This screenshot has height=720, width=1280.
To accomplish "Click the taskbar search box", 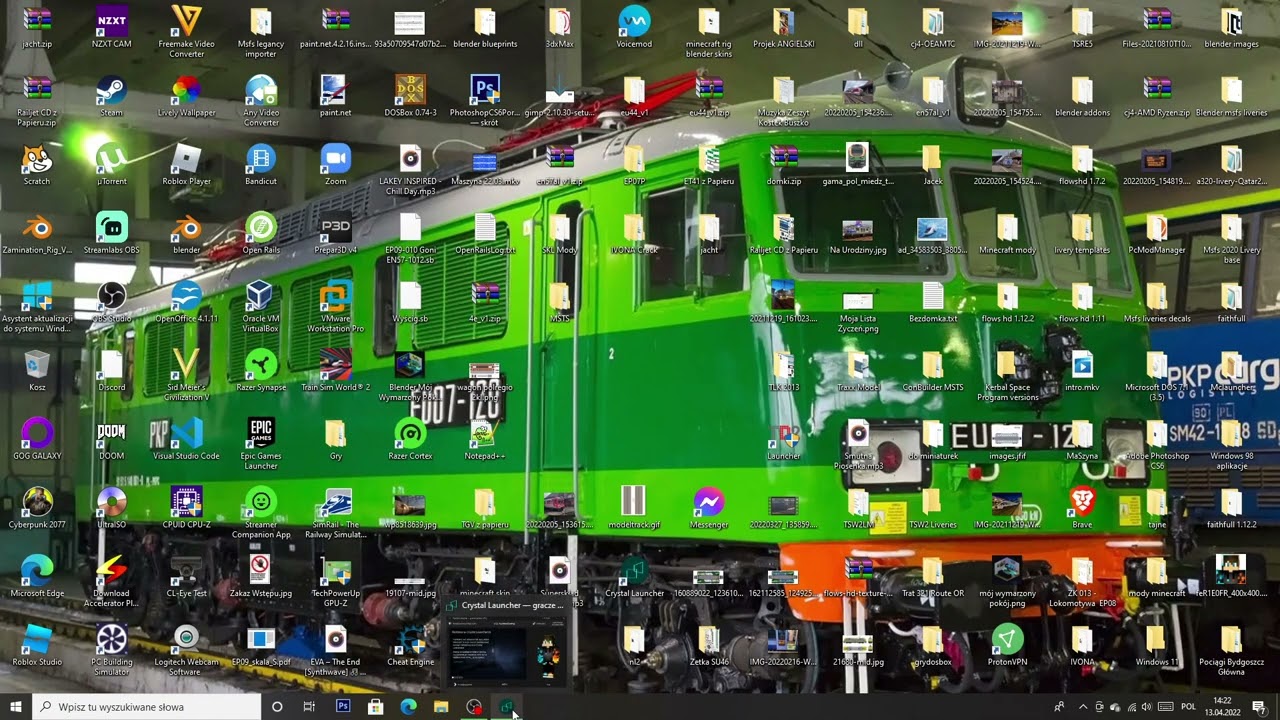I will click(x=146, y=707).
